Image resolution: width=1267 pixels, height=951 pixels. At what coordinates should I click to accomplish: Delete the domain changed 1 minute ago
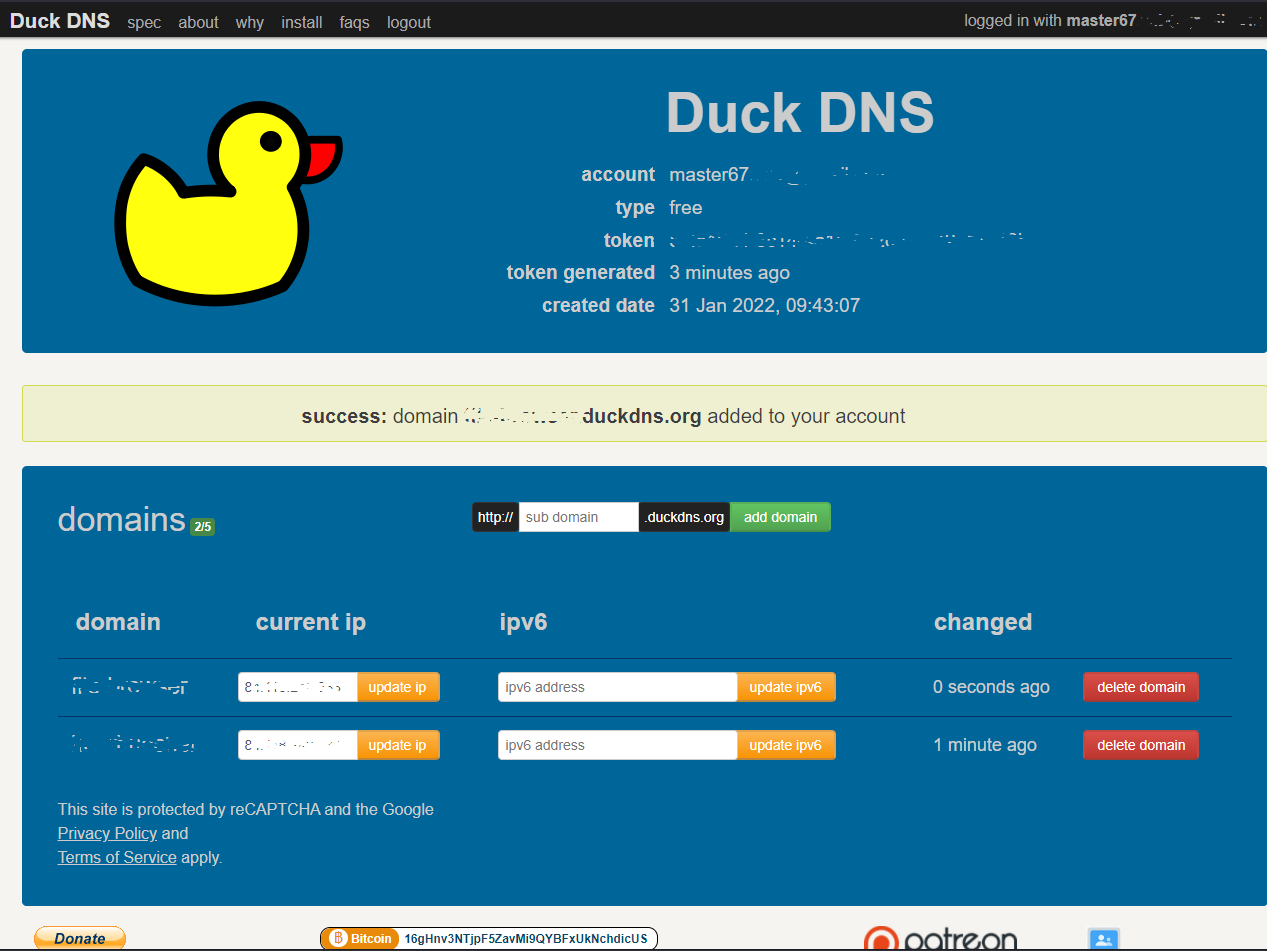pos(1141,745)
